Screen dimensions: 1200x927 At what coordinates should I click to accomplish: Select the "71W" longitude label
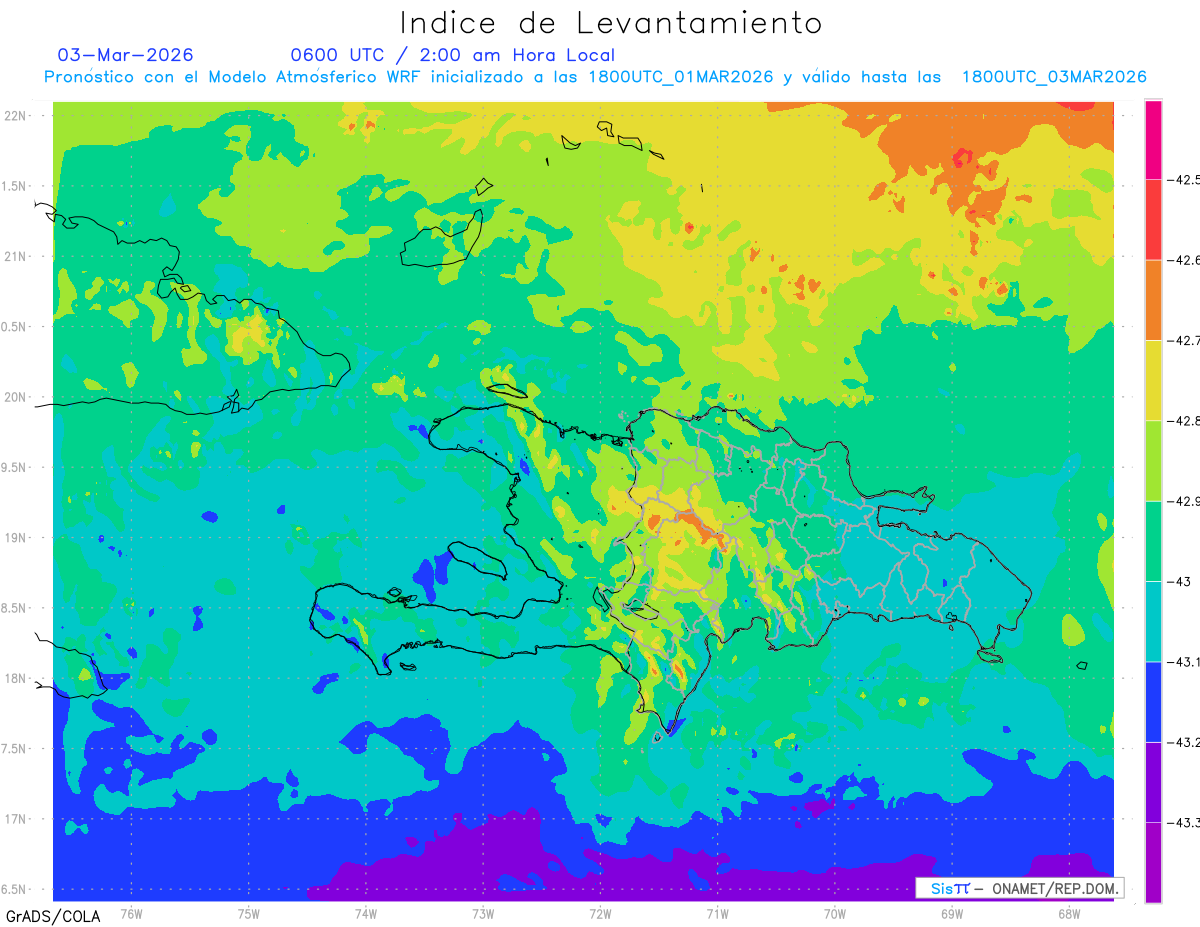(x=717, y=913)
